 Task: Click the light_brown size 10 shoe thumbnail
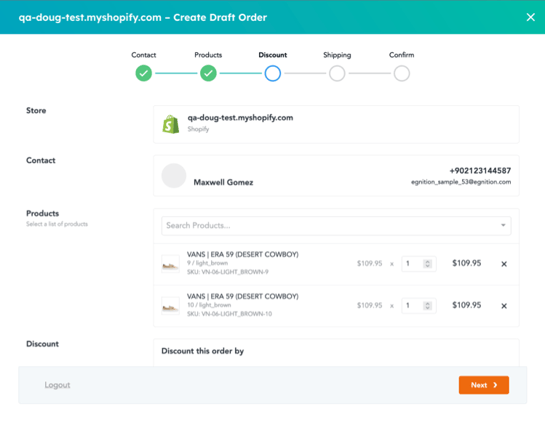[170, 306]
